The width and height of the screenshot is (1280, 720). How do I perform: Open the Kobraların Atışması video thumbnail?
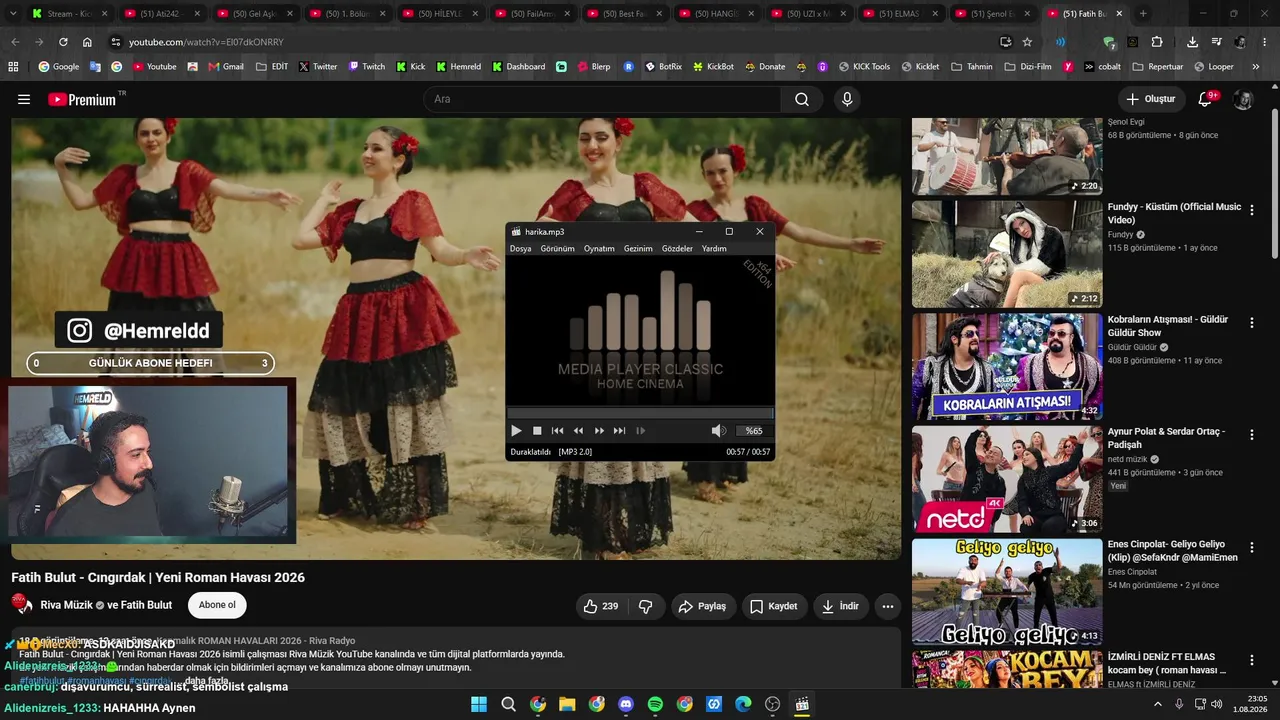[x=1007, y=367]
